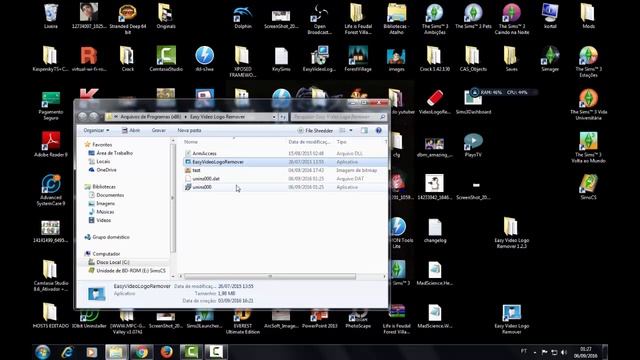Open Internet Explorer from taskbar
The height and width of the screenshot is (360, 640).
67,352
